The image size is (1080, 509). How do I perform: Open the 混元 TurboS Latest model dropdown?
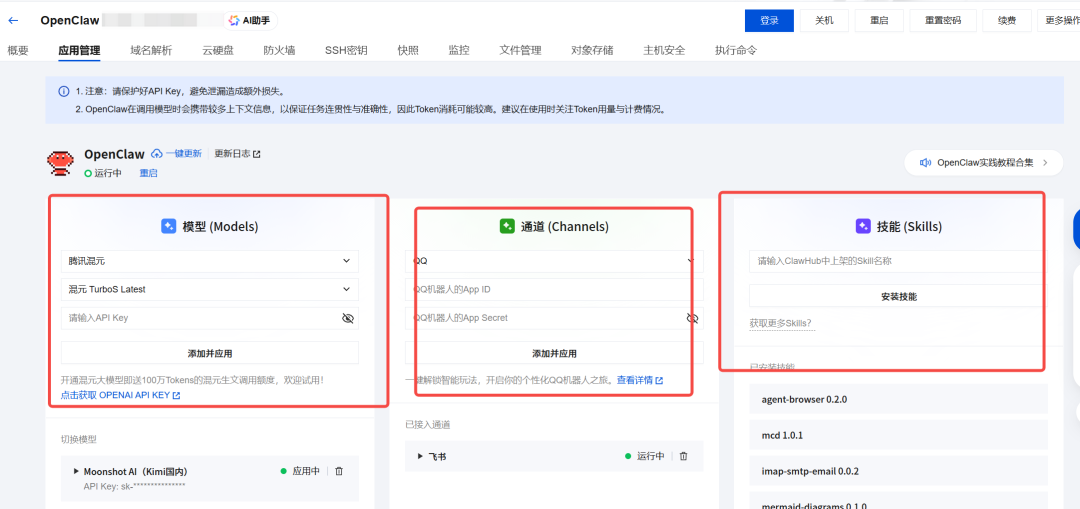(210, 289)
